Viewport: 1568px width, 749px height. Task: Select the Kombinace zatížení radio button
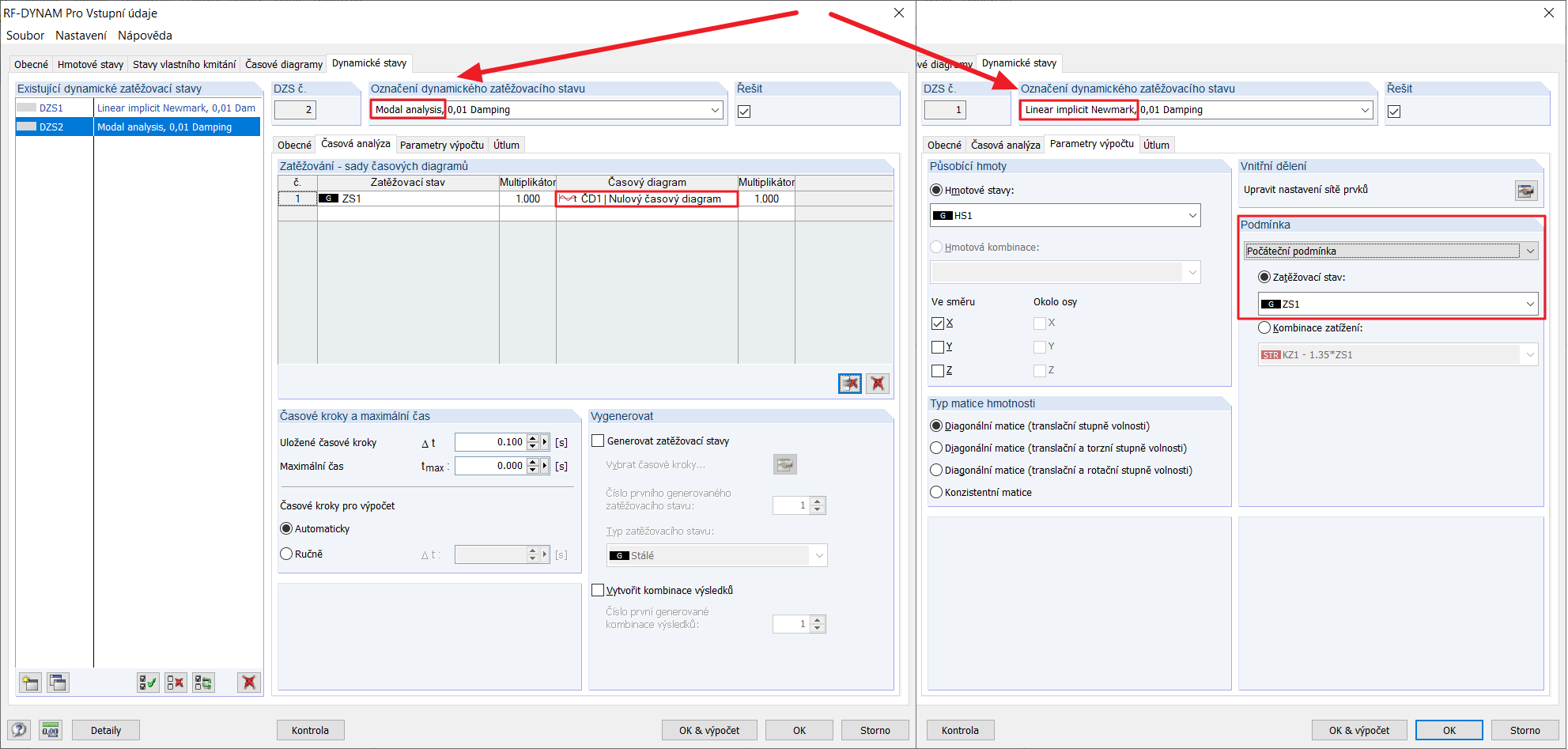tap(1264, 327)
